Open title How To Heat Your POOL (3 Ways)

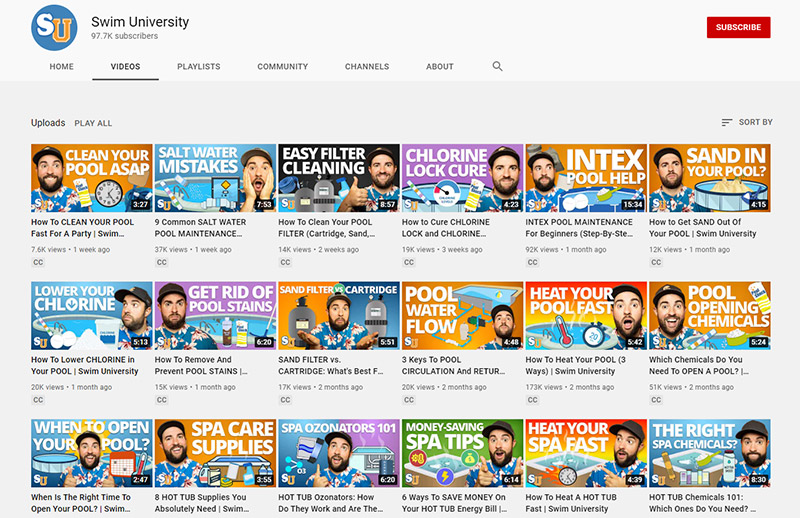click(x=576, y=365)
